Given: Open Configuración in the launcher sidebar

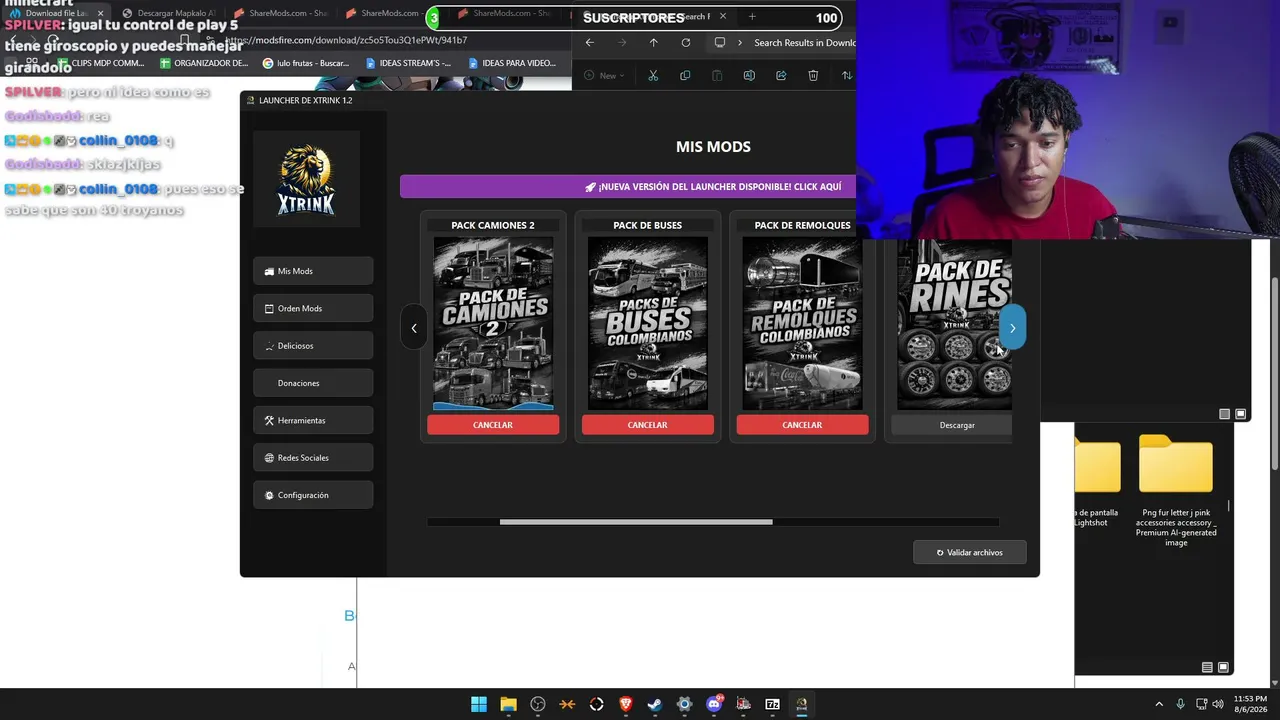Looking at the screenshot, I should point(313,495).
